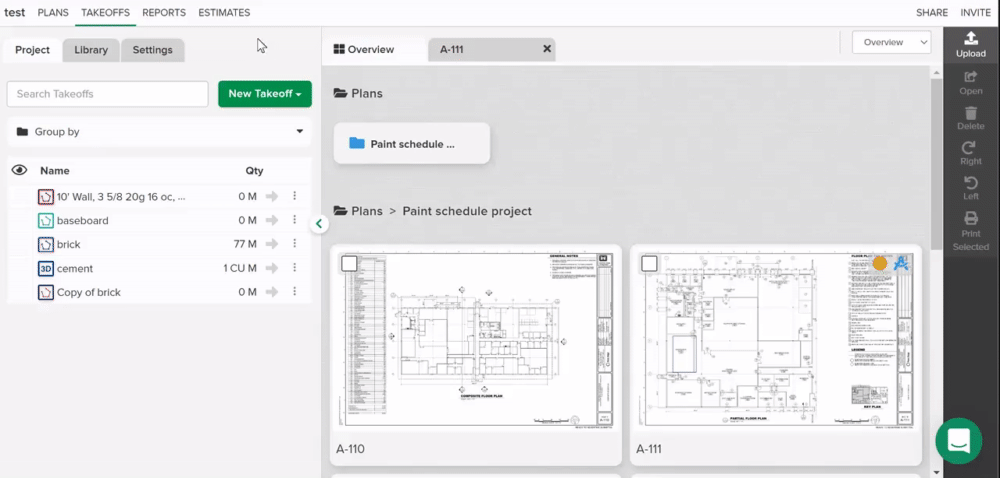Click the Open icon in right sidebar
Screen dimensions: 1000x478
971,76
